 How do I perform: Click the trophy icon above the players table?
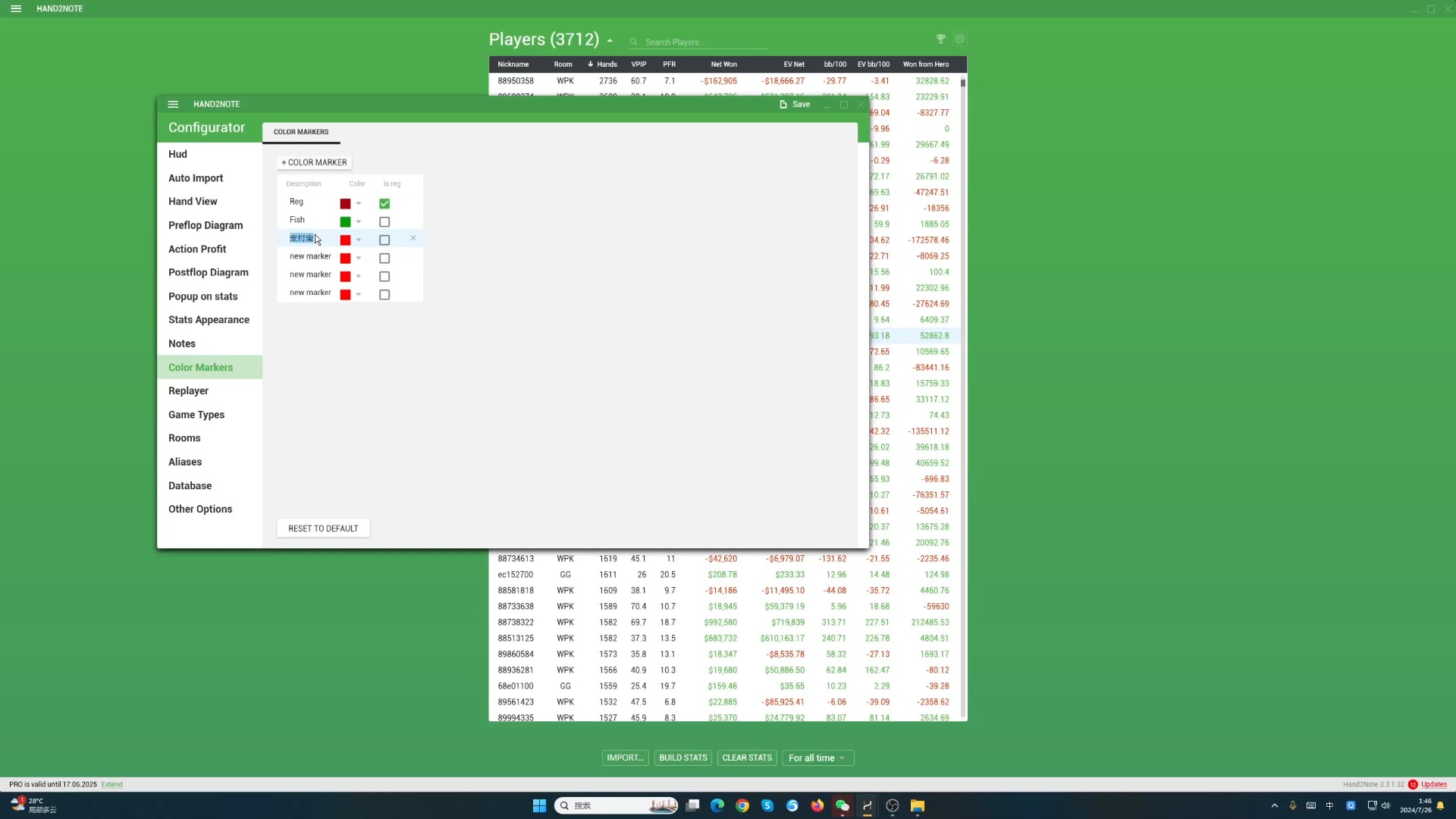click(940, 39)
